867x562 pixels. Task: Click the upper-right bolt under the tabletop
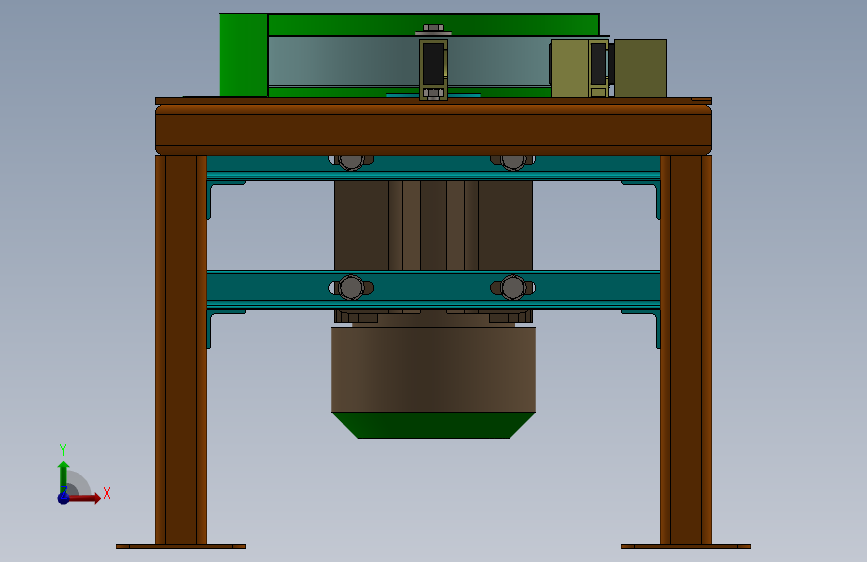pos(513,162)
